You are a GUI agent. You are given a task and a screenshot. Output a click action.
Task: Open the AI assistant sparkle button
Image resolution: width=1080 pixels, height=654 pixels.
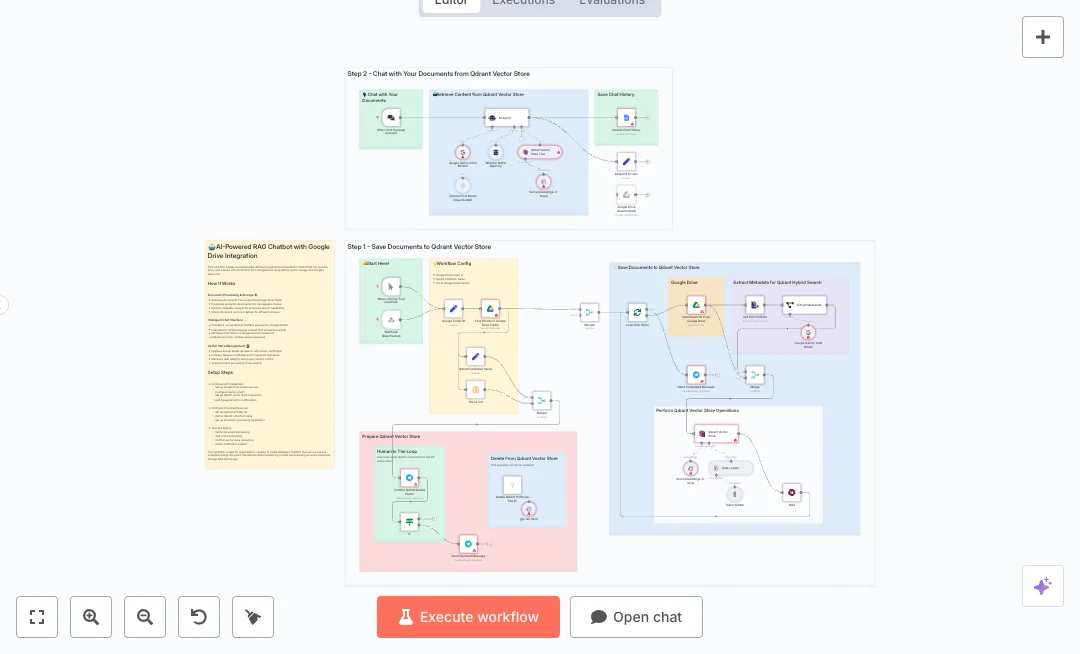click(x=1042, y=586)
